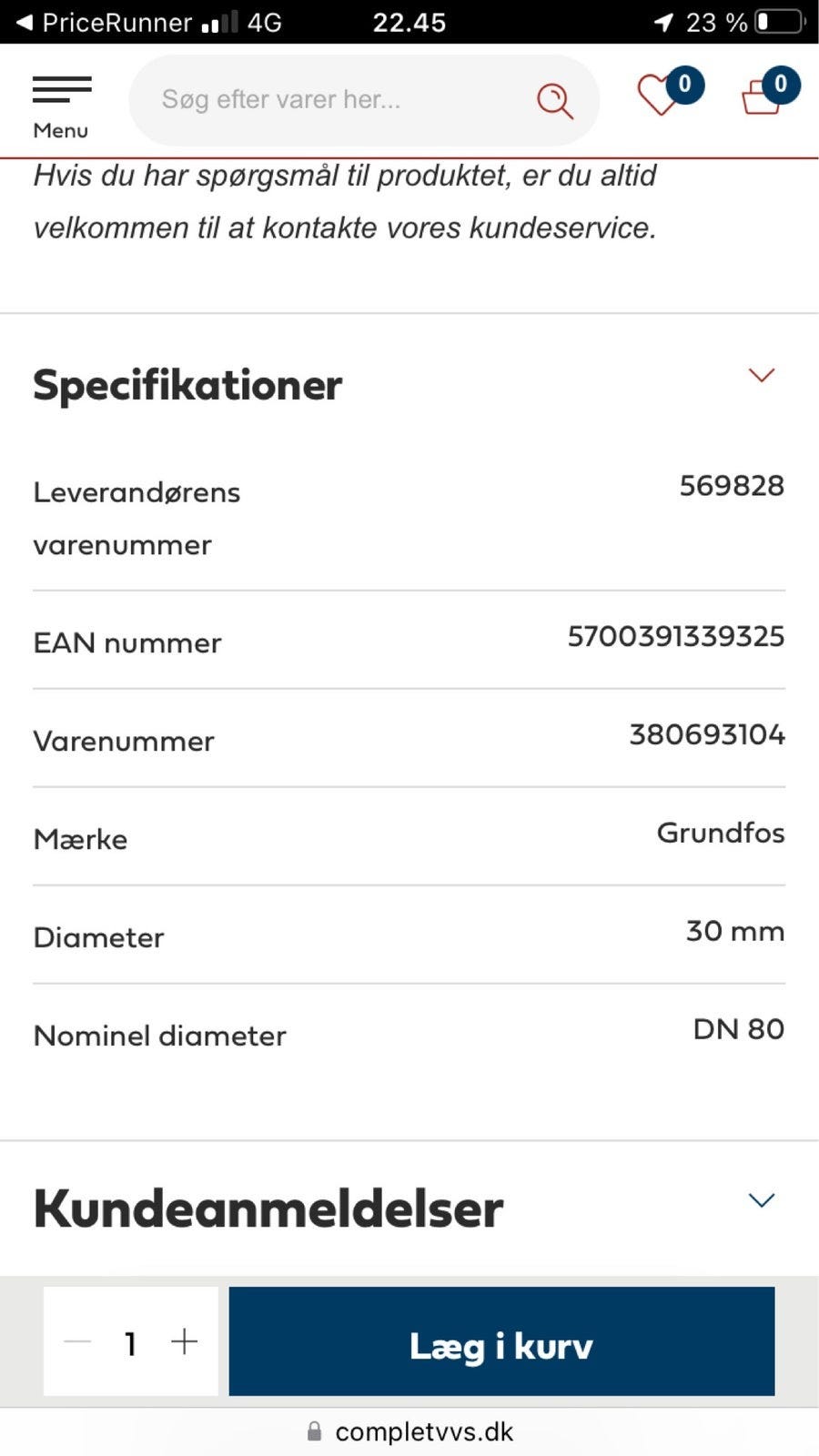Tap the padlock icon beside completvvs.dk

pos(314,1431)
